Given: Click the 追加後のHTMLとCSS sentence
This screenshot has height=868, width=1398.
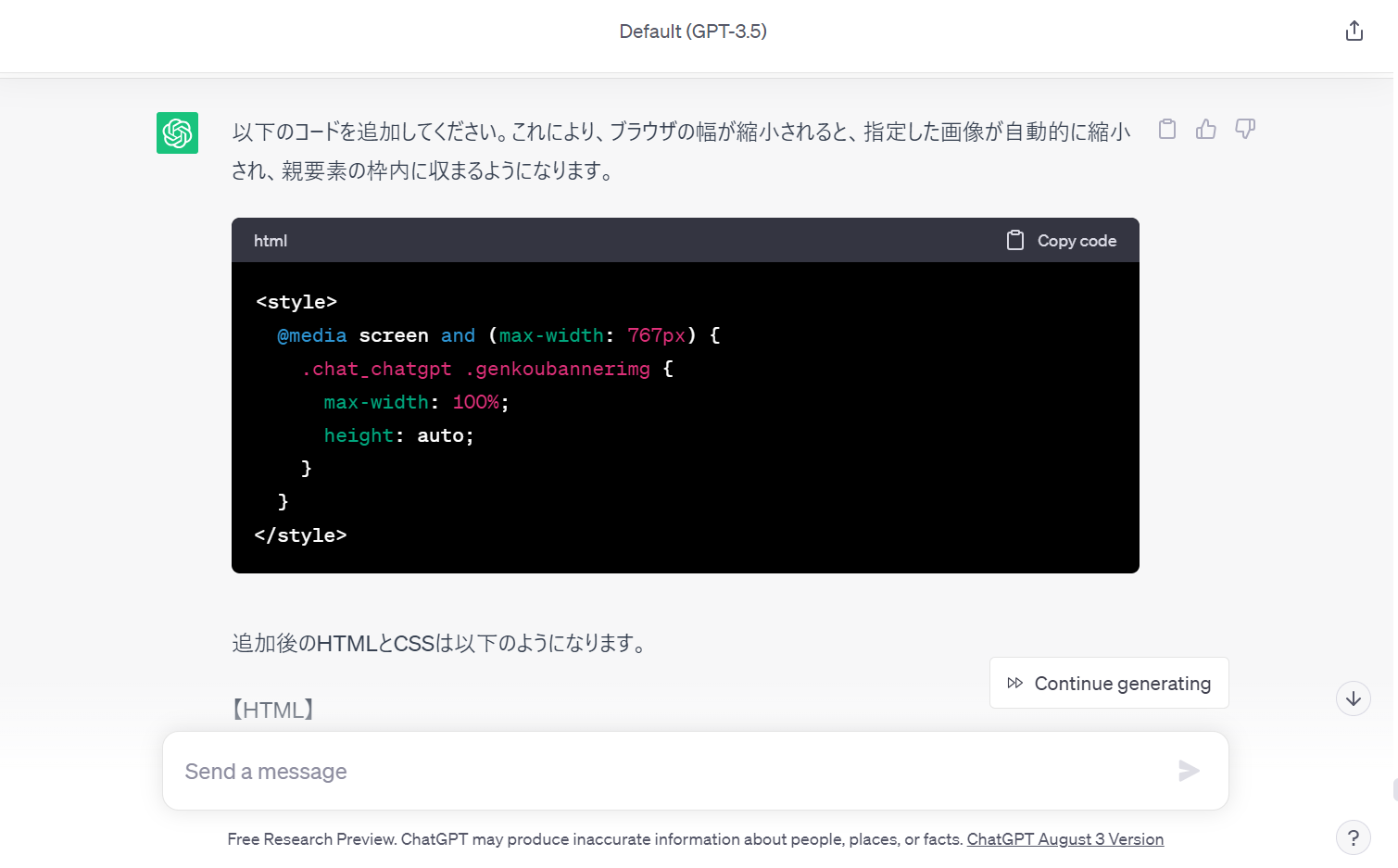Looking at the screenshot, I should tap(441, 643).
